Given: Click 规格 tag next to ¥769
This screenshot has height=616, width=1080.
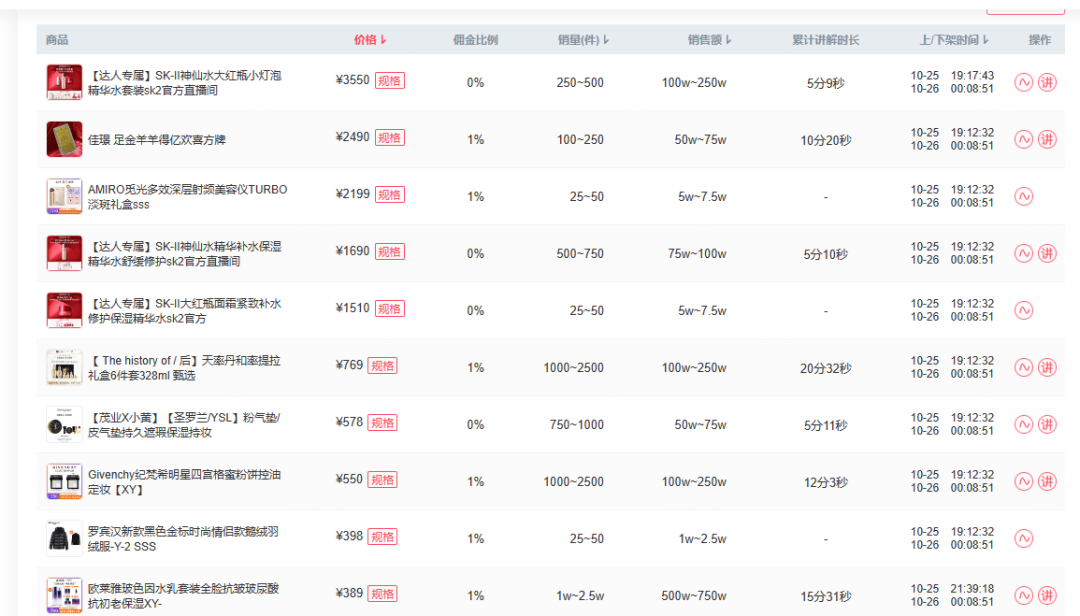Looking at the screenshot, I should (x=382, y=366).
